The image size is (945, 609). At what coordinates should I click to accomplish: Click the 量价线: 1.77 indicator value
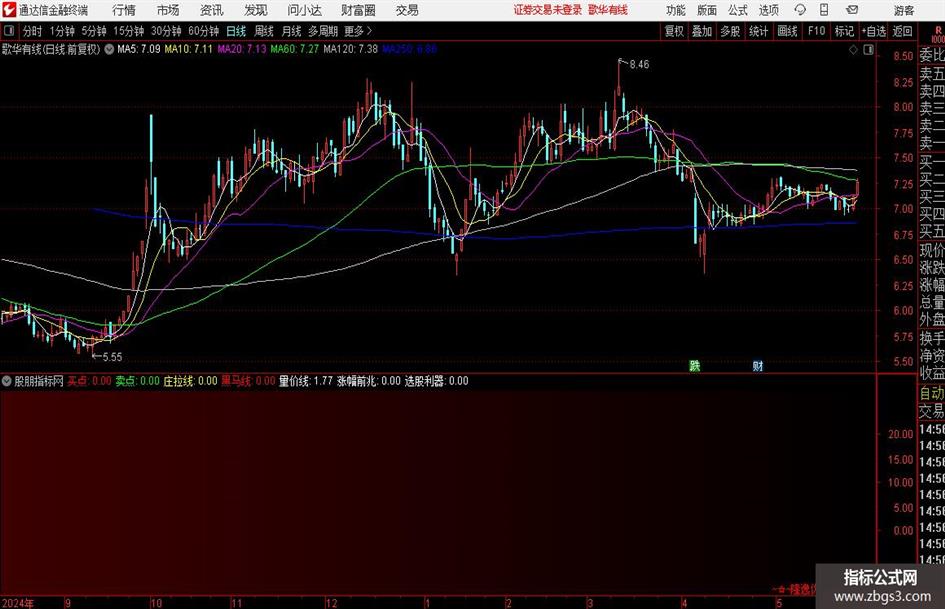pyautogui.click(x=306, y=381)
